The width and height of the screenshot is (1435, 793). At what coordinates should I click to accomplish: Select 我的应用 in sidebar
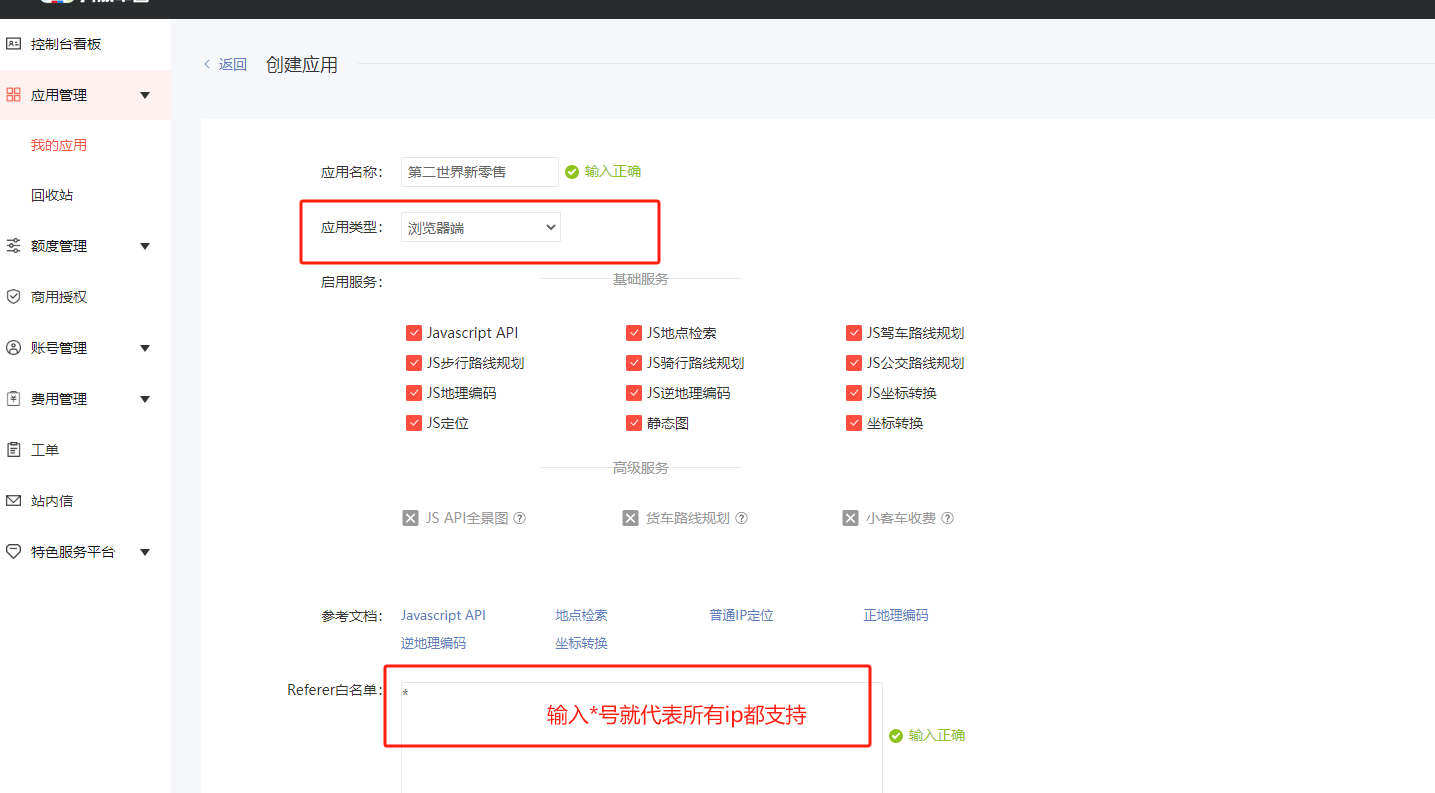59,145
